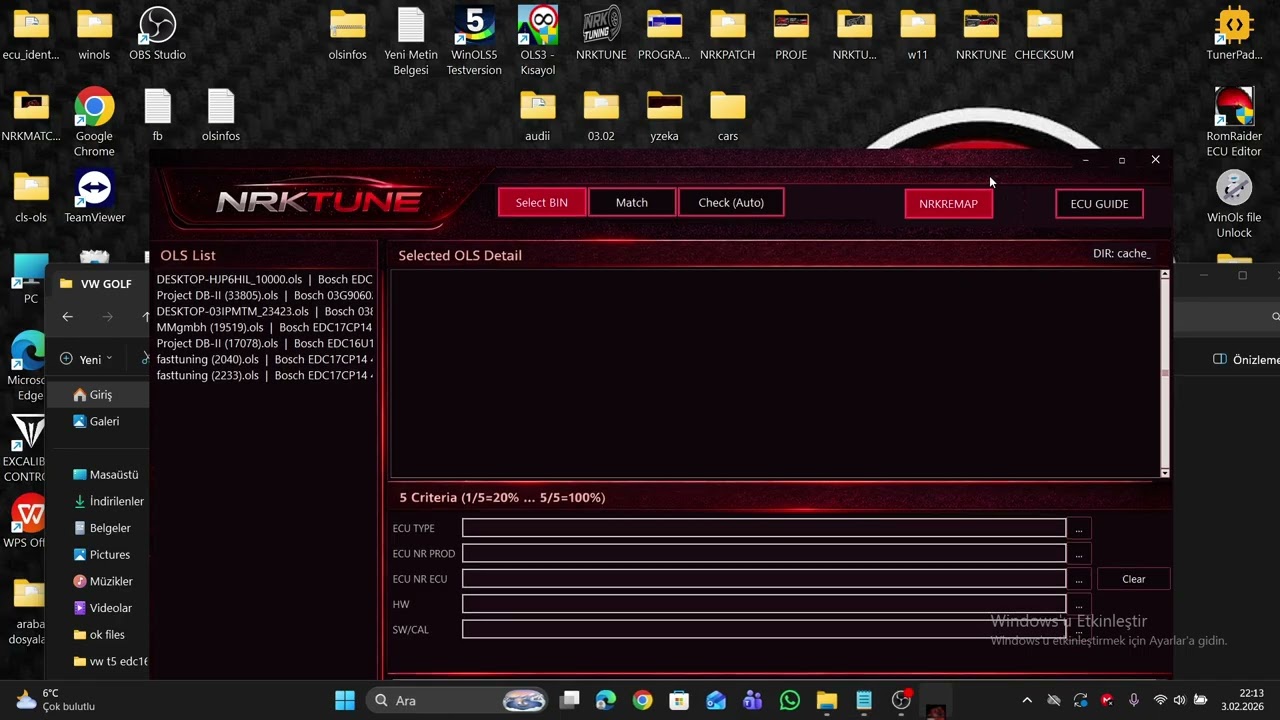Click the Select BIN button
Image resolution: width=1280 pixels, height=720 pixels.
pyautogui.click(x=542, y=203)
